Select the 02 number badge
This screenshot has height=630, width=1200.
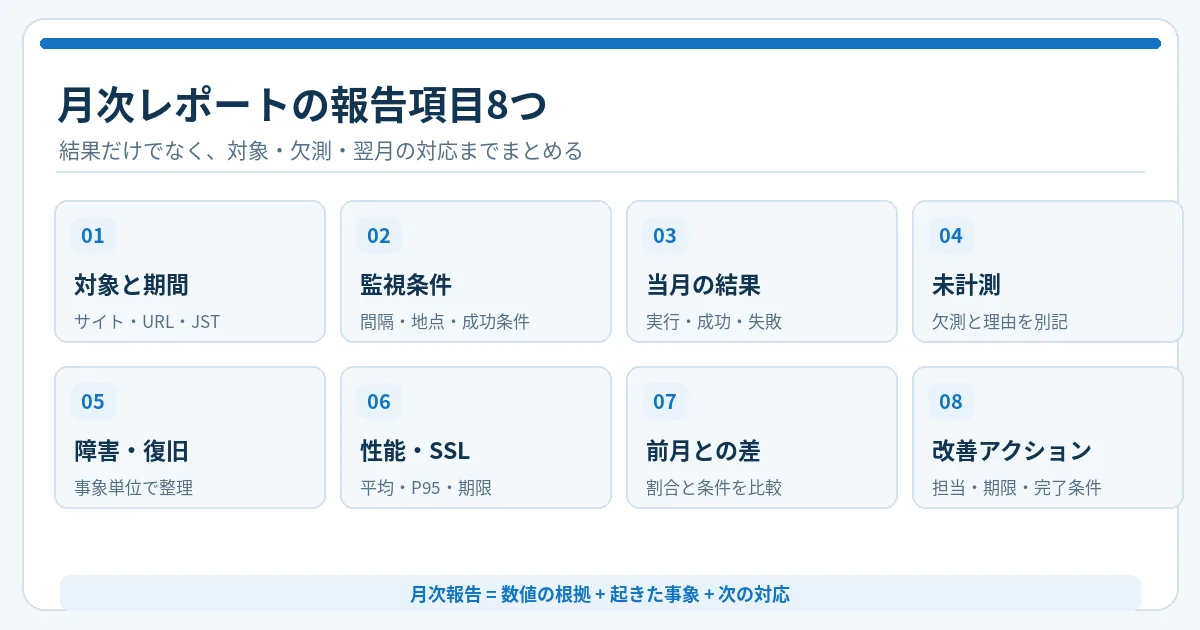(x=379, y=236)
